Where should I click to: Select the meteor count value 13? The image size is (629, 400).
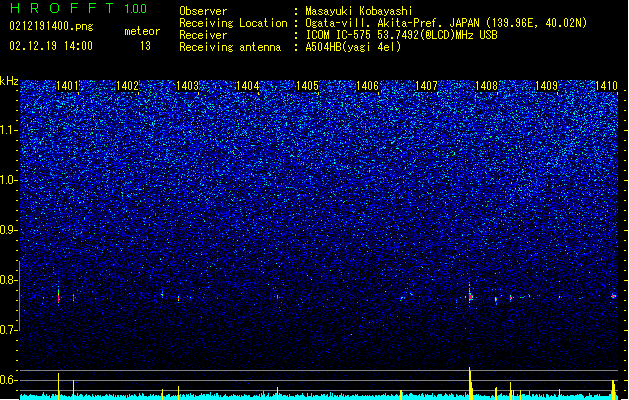click(x=145, y=46)
